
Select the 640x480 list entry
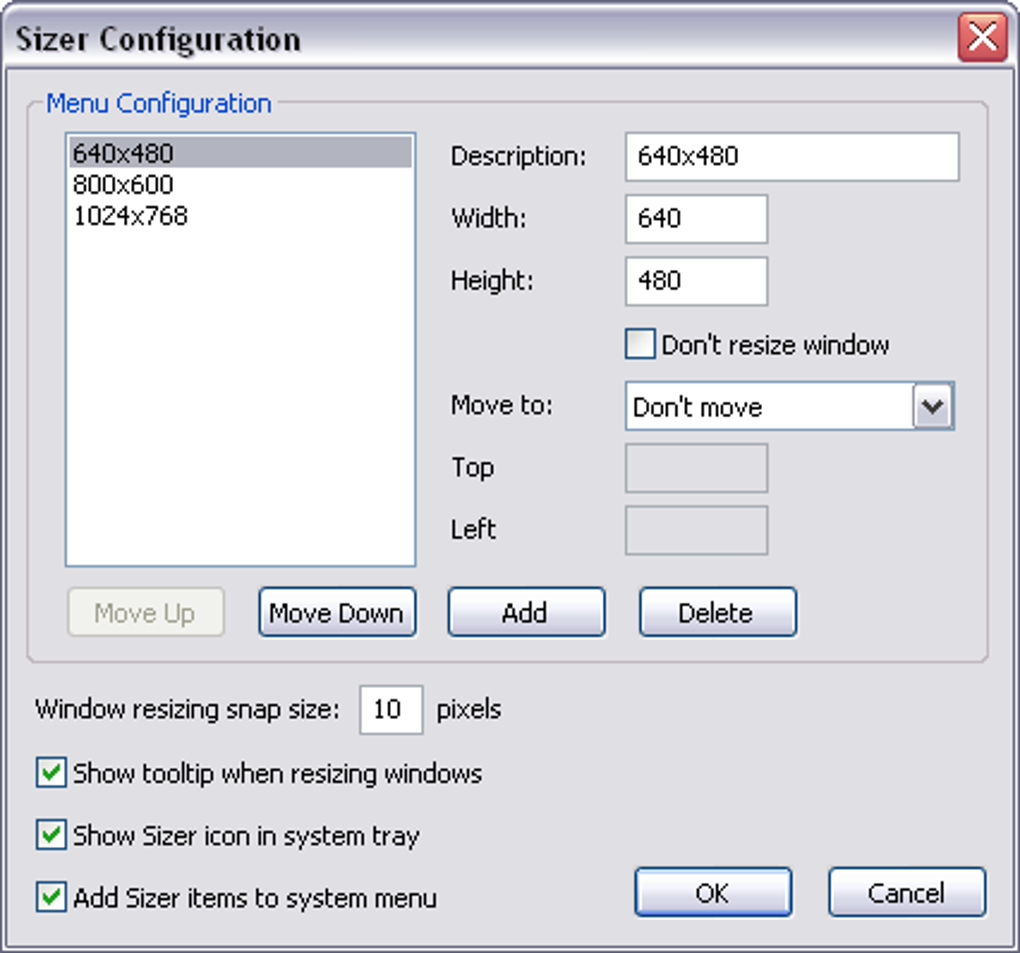[x=241, y=153]
